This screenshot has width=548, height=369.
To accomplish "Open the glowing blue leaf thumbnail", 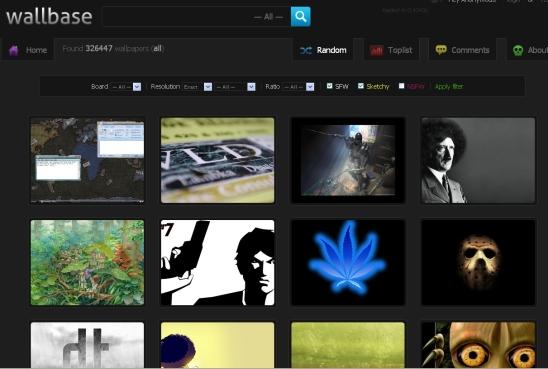I will coord(348,262).
